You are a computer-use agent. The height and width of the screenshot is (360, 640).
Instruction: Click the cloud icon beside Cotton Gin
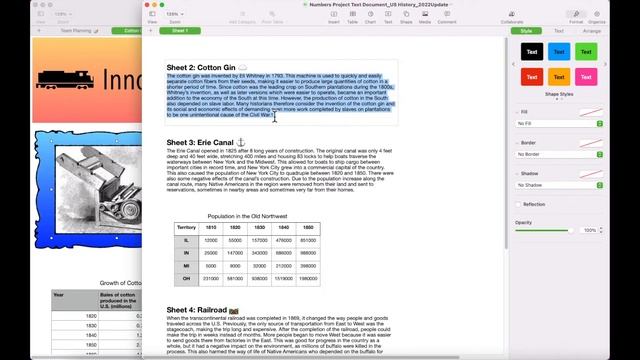click(x=242, y=67)
